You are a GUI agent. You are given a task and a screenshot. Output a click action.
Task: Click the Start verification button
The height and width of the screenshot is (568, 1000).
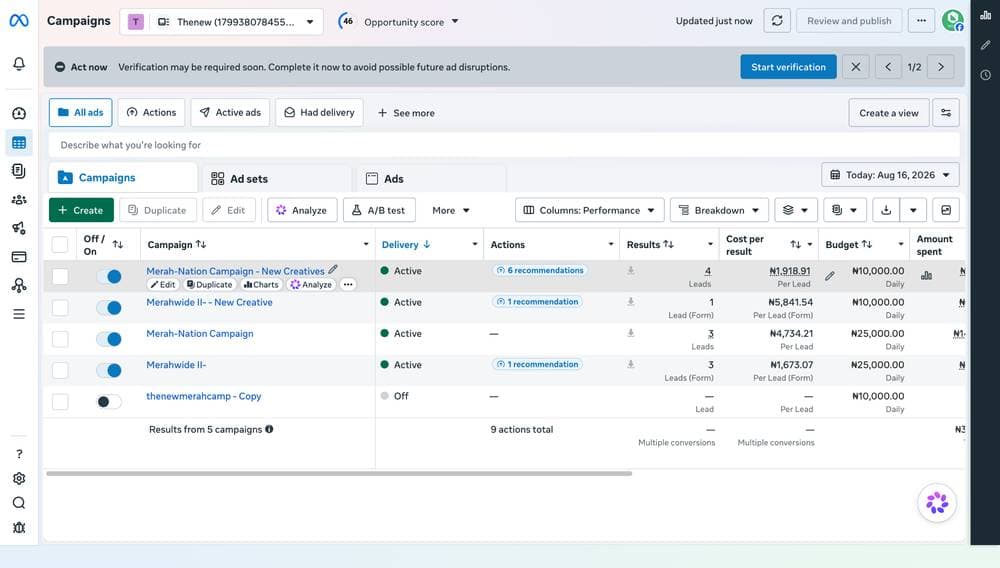click(x=788, y=66)
